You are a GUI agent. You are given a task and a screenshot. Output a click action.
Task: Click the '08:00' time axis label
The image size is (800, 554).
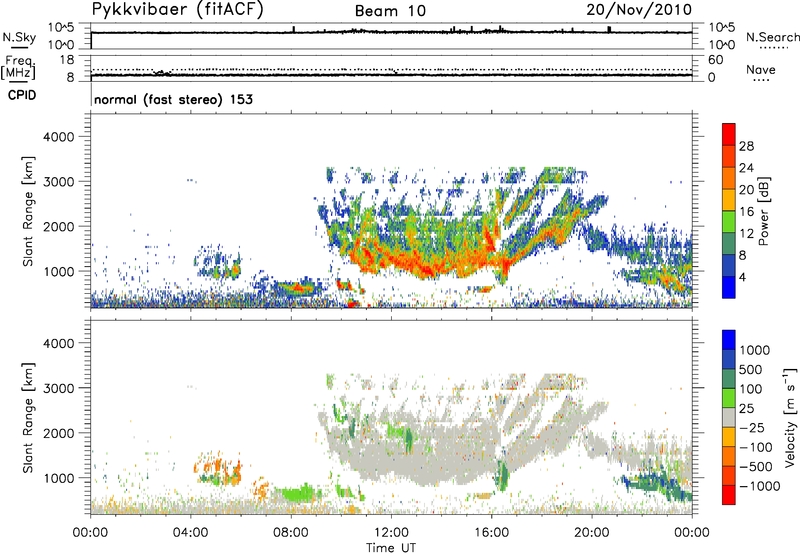pyautogui.click(x=291, y=533)
